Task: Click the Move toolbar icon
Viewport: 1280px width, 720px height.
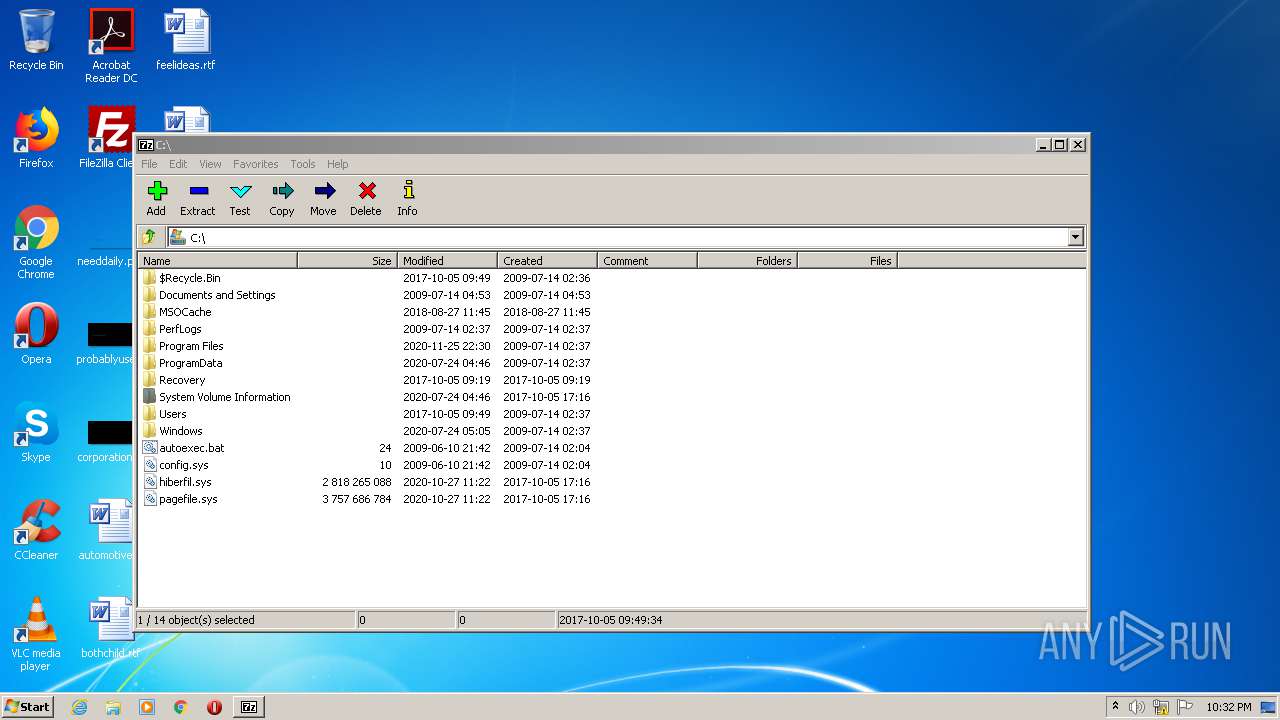Action: (324, 191)
